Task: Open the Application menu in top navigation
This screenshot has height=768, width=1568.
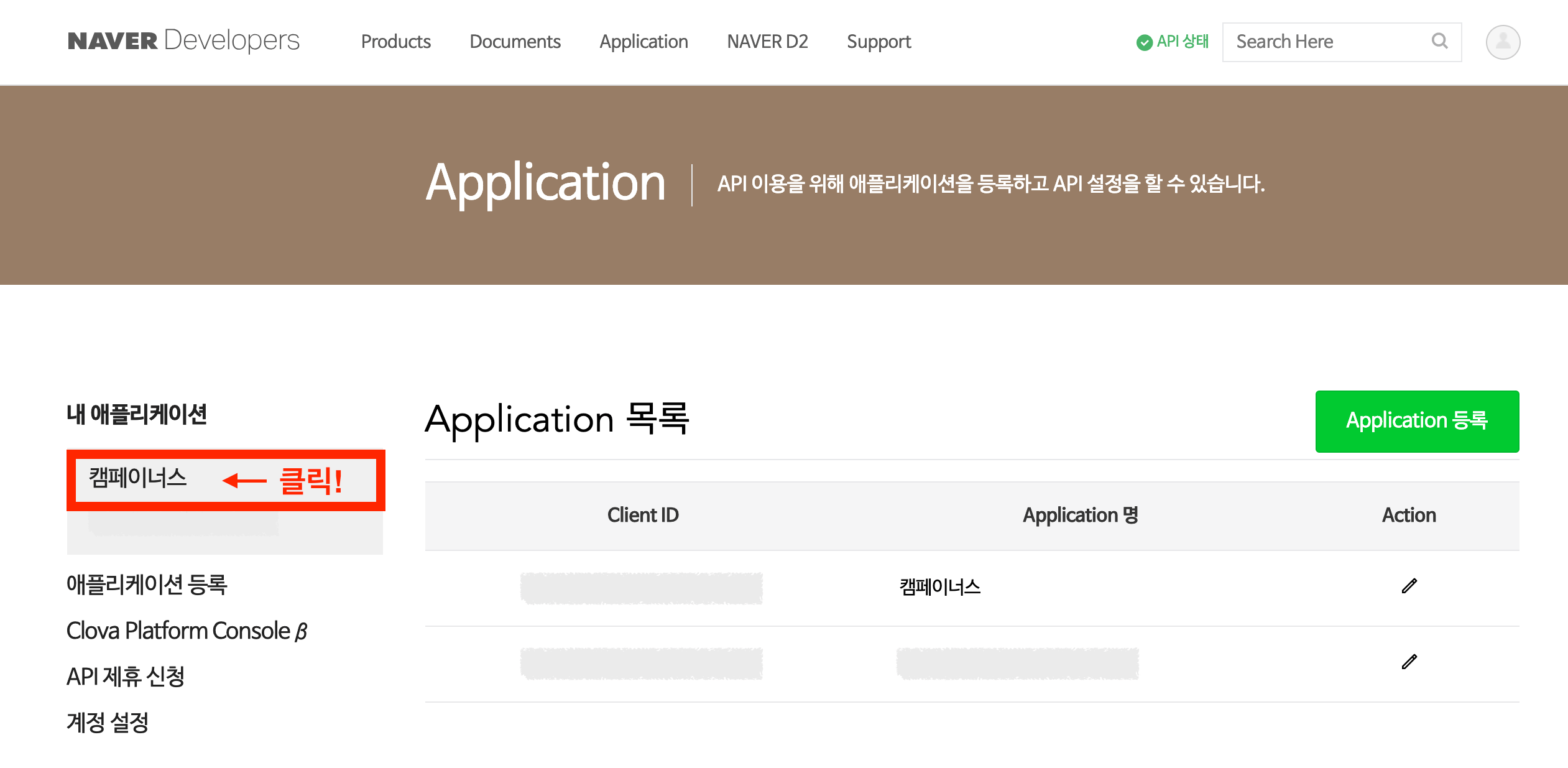Action: coord(643,42)
